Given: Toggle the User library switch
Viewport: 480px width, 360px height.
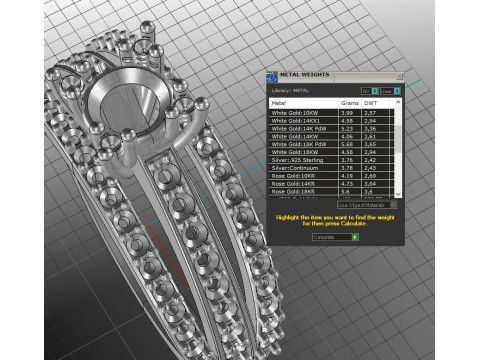Looking at the screenshot, I should 390,91.
